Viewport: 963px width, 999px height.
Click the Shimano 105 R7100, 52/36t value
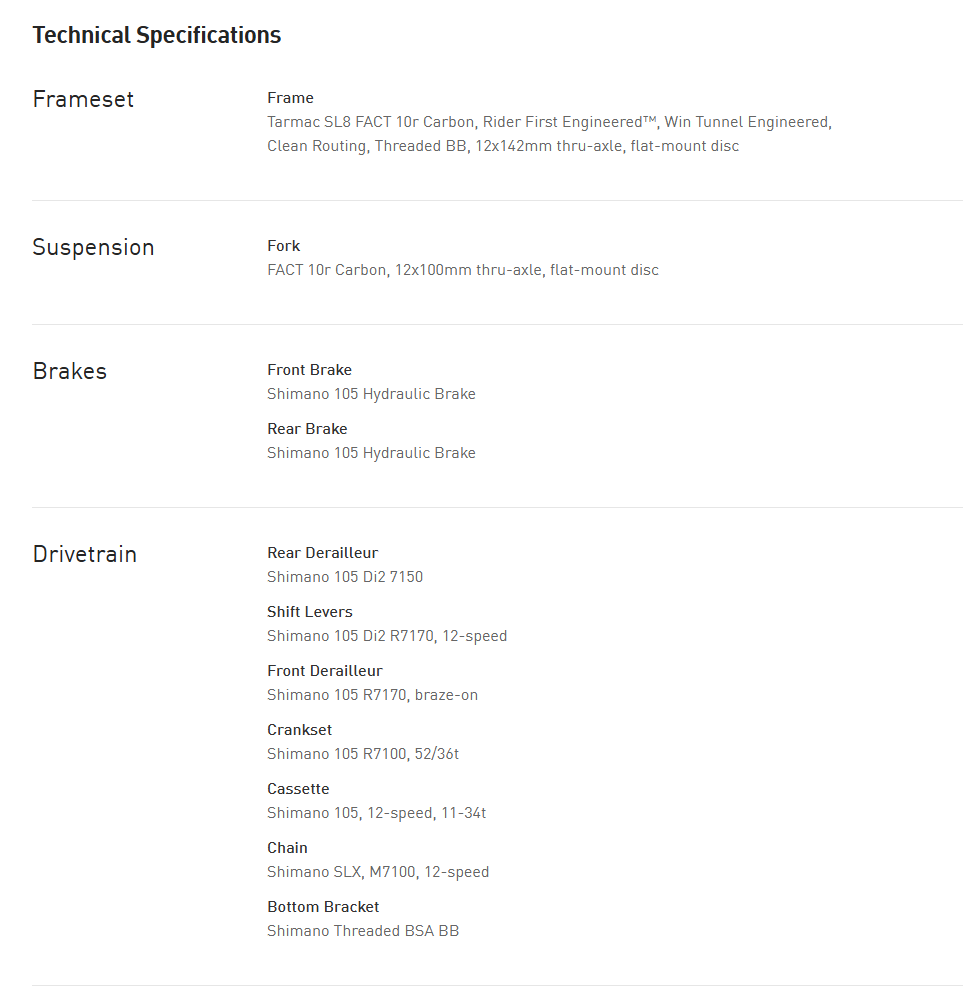click(362, 754)
